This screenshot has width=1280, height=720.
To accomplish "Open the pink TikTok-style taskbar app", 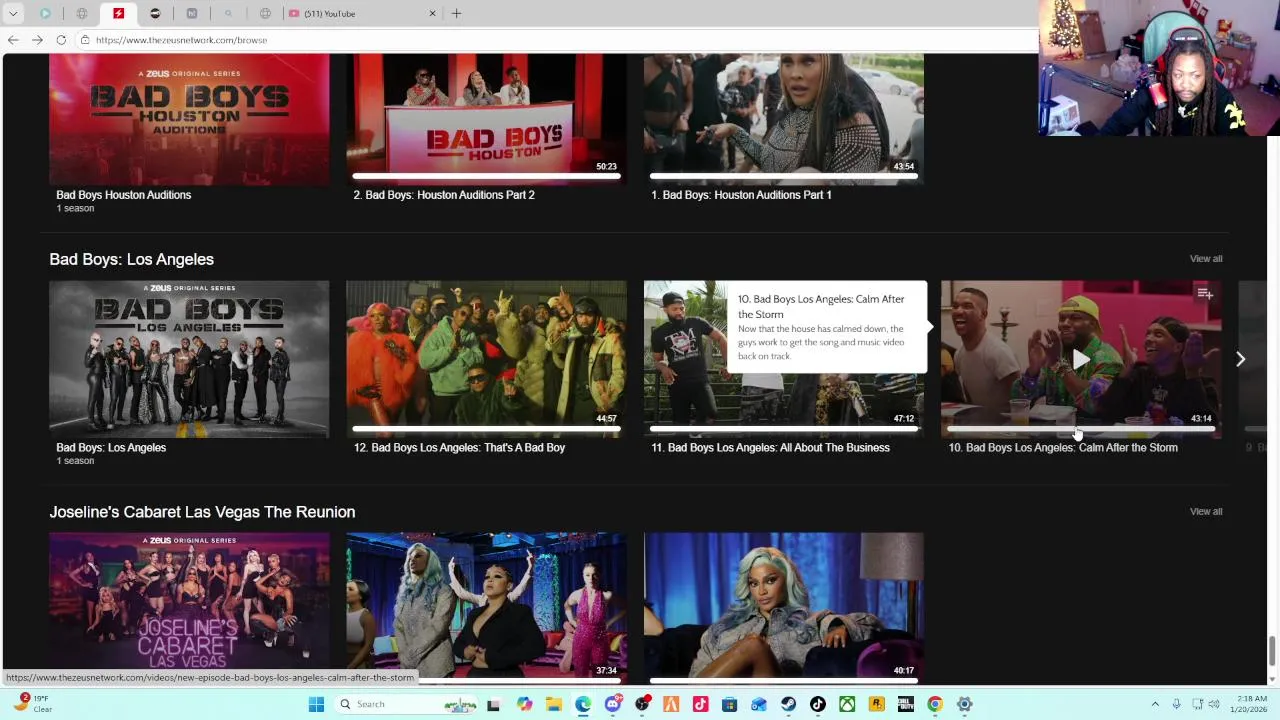I will tap(700, 704).
